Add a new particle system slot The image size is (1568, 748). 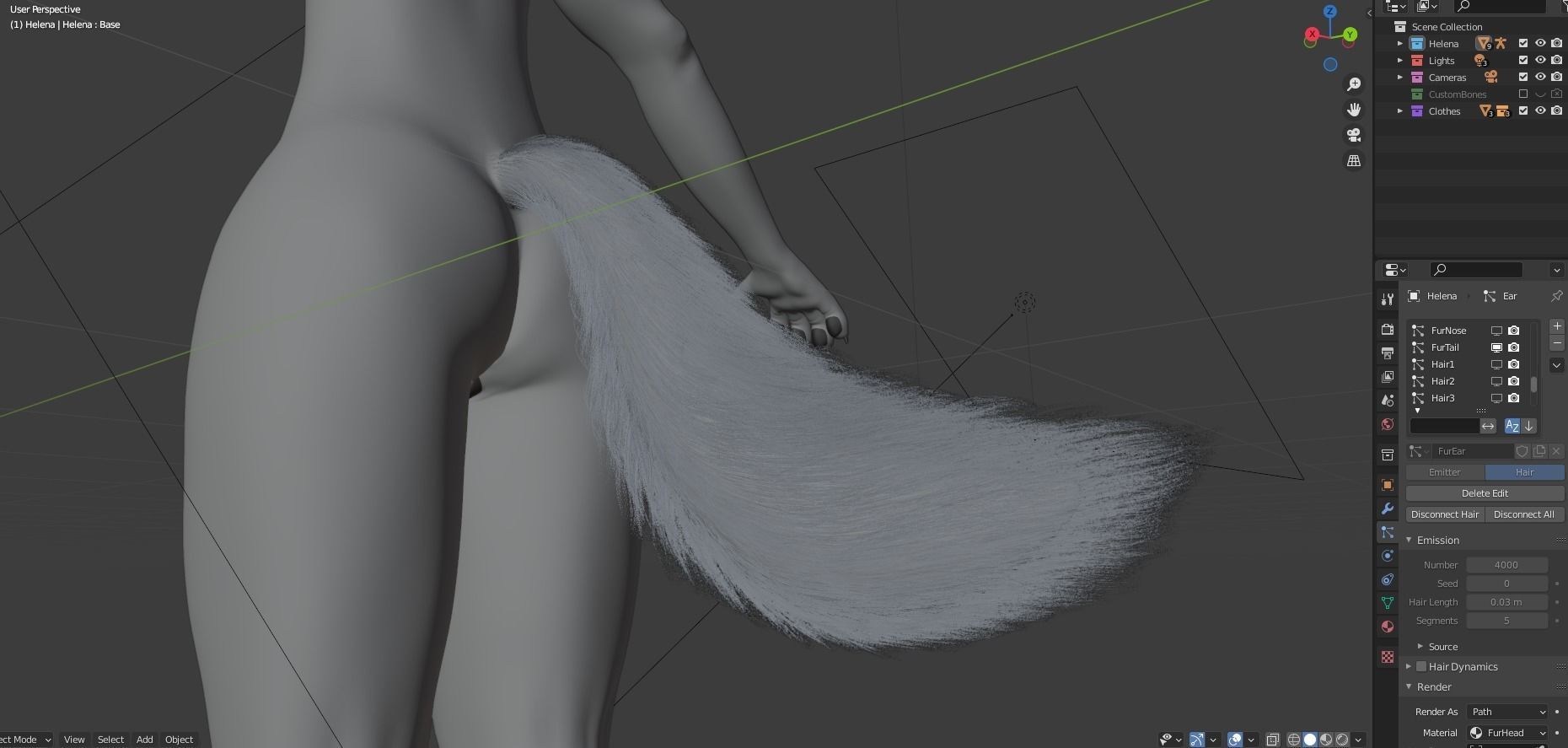coord(1557,326)
